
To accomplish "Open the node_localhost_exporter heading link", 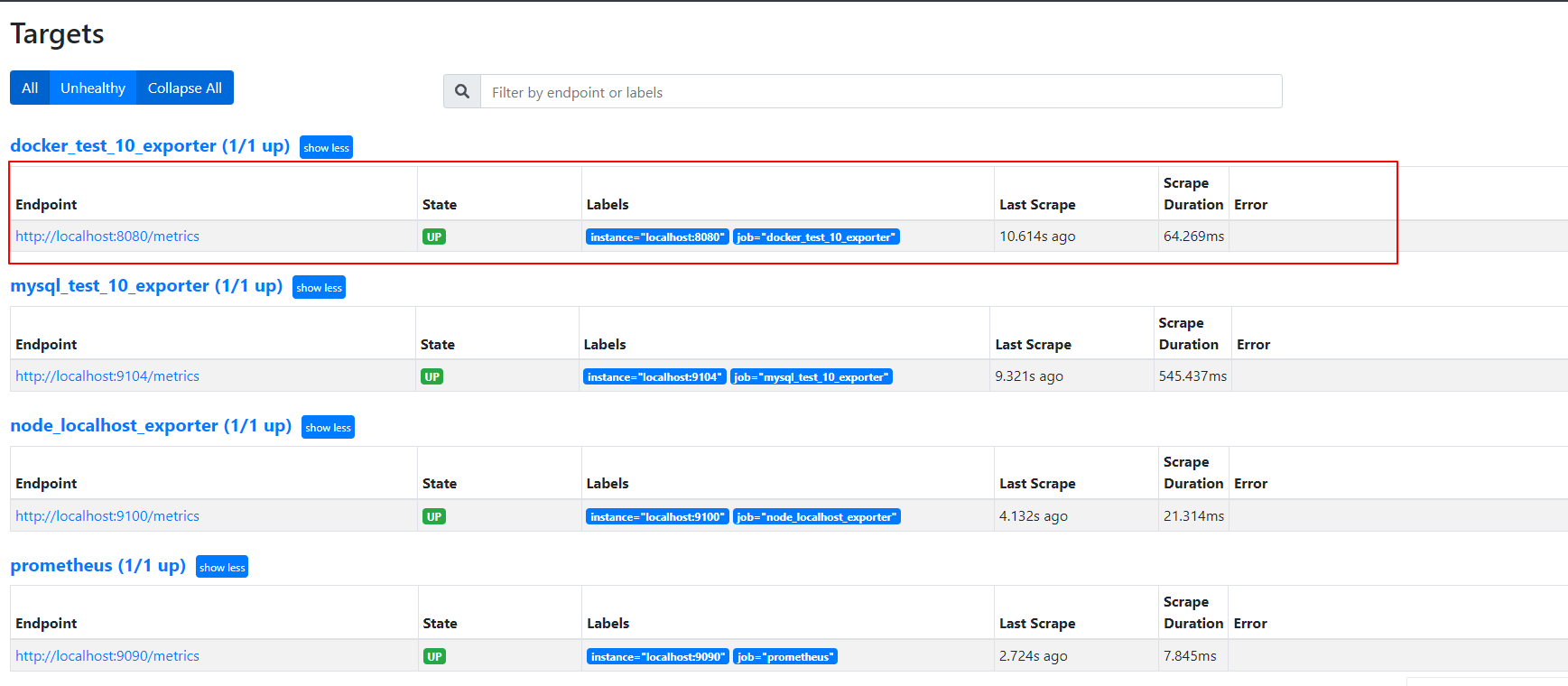I will click(151, 425).
